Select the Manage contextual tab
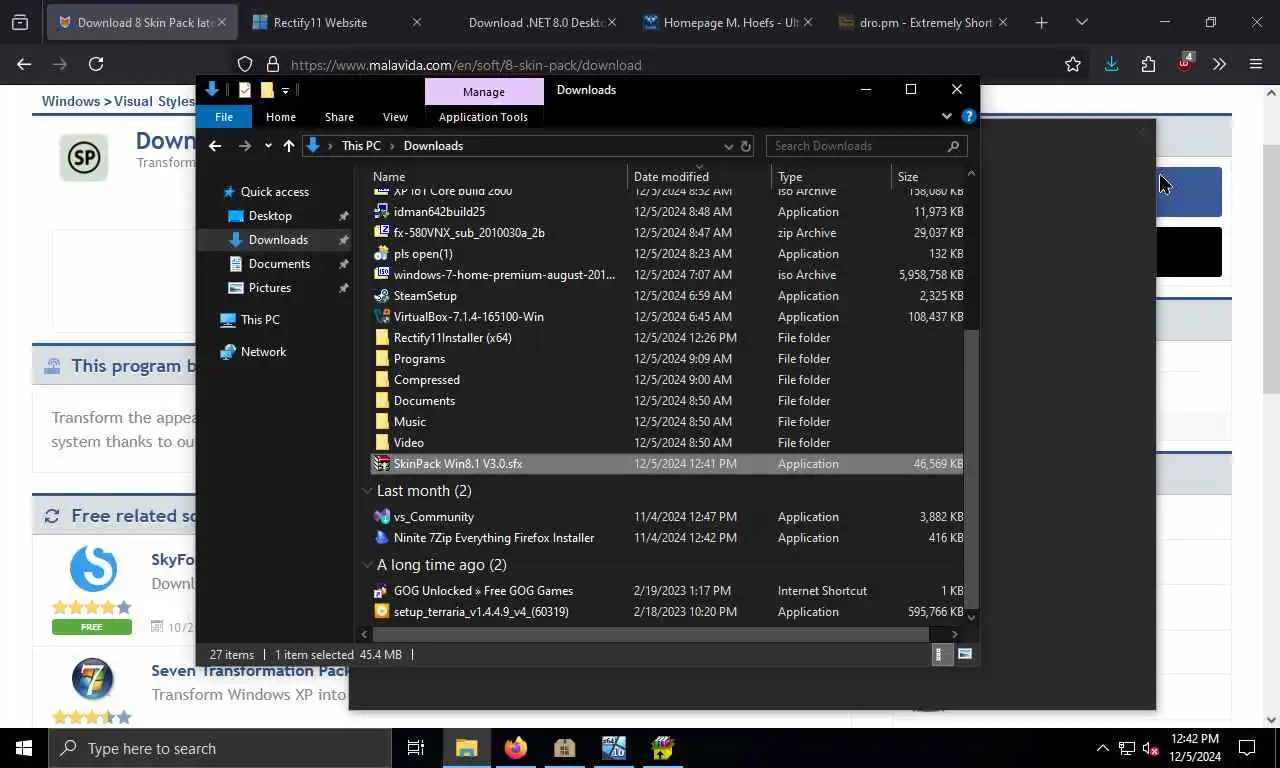This screenshot has height=768, width=1280. tap(484, 91)
